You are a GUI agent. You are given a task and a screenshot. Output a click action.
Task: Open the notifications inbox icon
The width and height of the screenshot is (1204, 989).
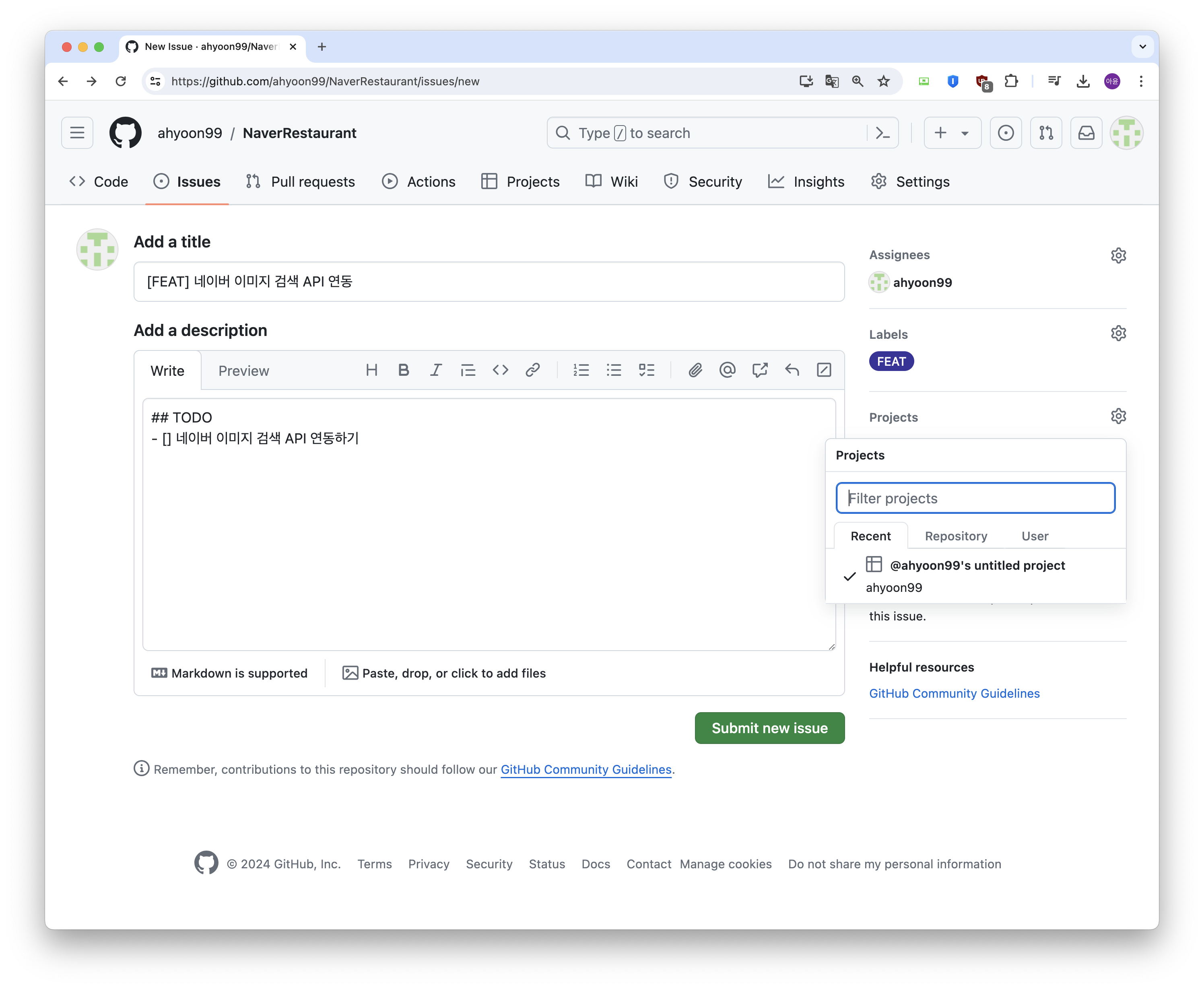point(1086,133)
